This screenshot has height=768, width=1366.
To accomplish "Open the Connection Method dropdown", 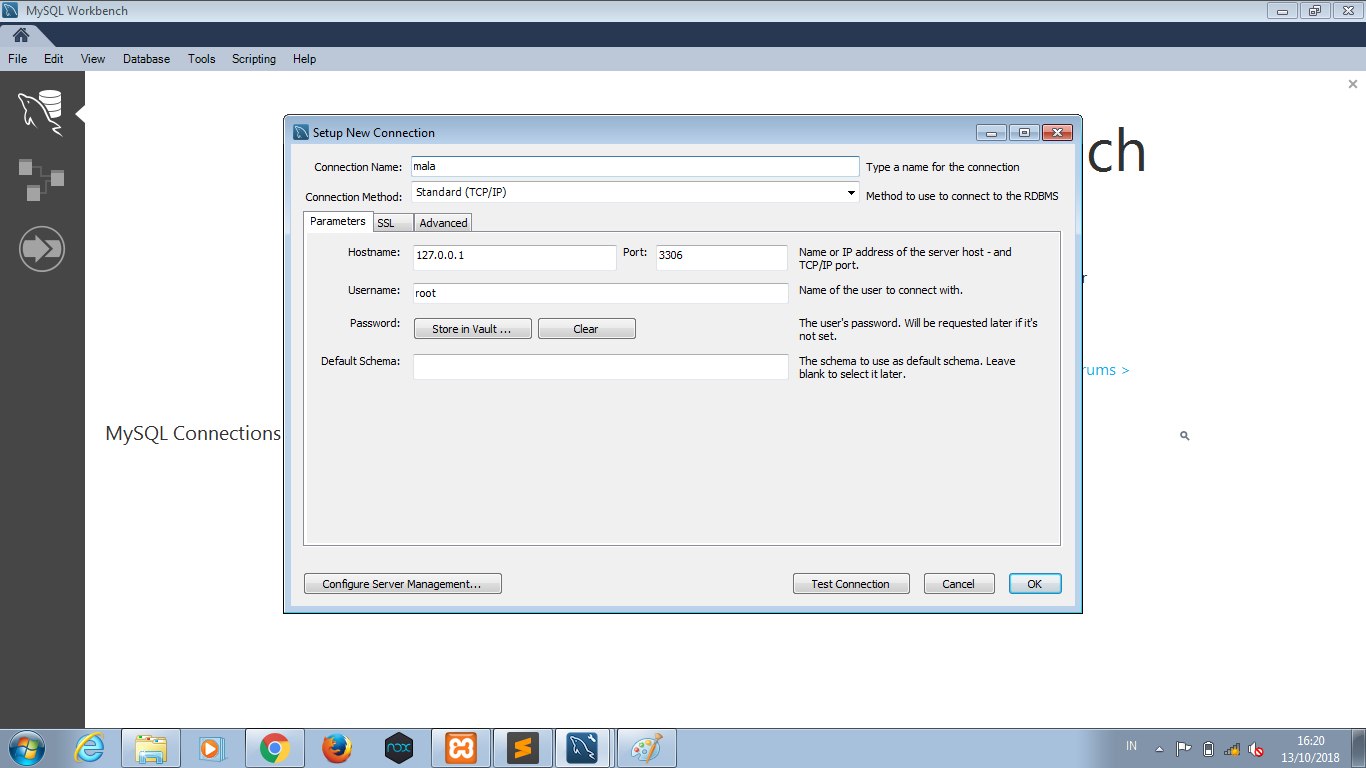I will (635, 192).
